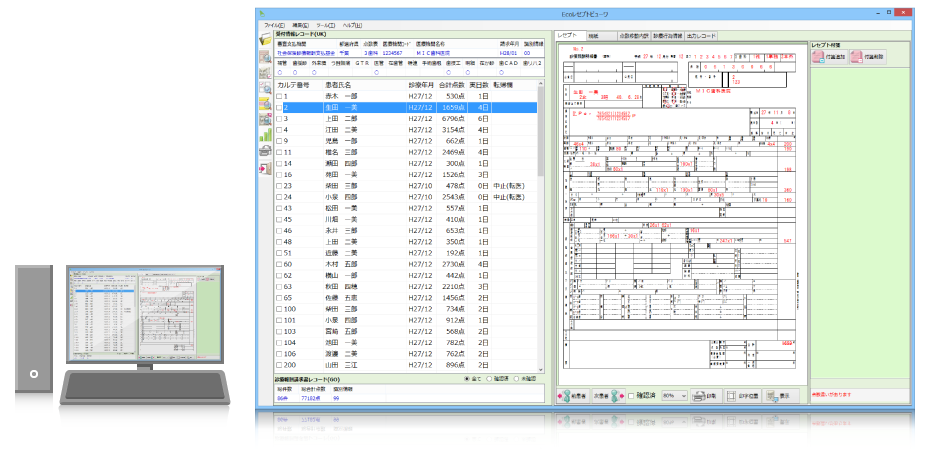Viewport: 930px width, 450px height.
Task: Click the 付箋追加 sticky note add button
Action: (828, 57)
